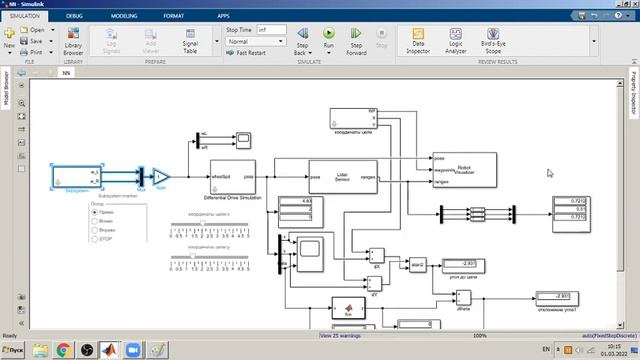The height and width of the screenshot is (360, 640).
Task: Switch to the Simulation ribbon tab
Action: coord(24,16)
